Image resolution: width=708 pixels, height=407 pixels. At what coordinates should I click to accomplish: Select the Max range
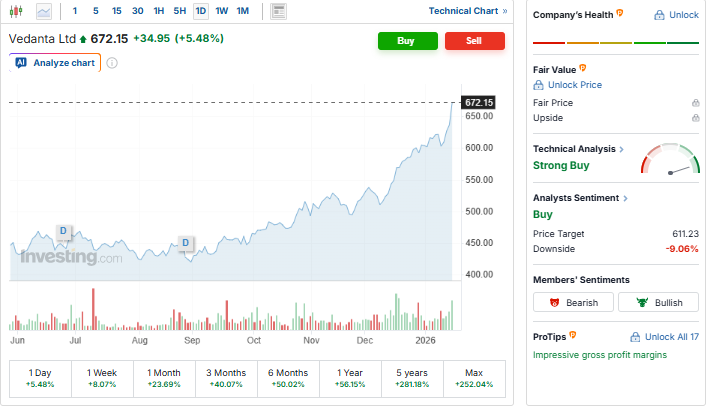coord(474,379)
